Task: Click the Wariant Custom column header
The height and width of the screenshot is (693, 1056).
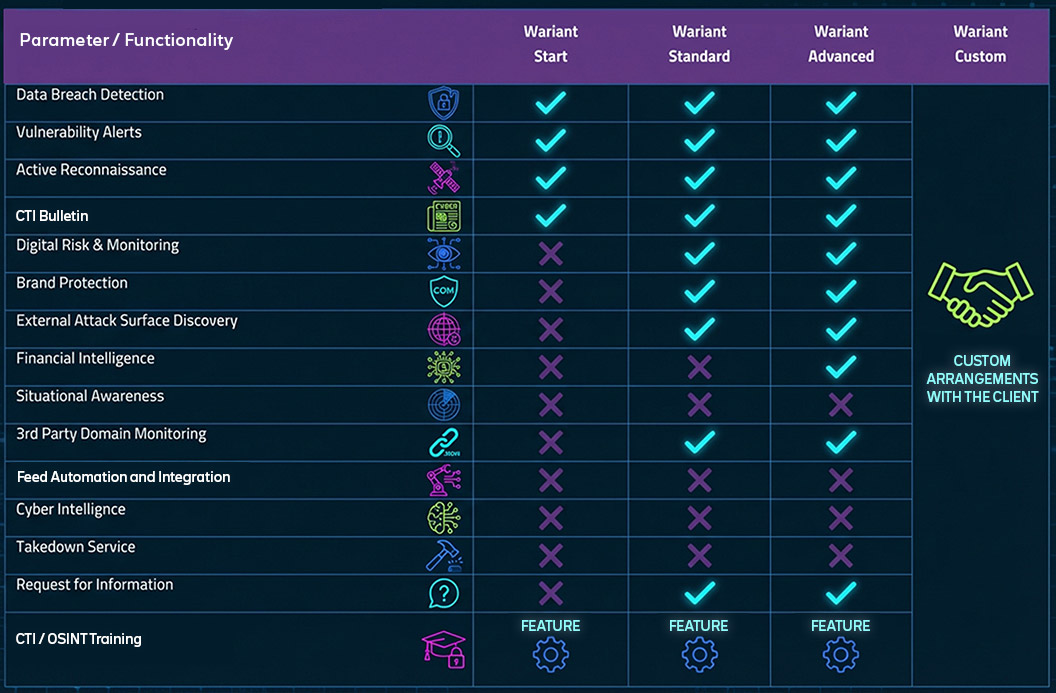Action: pyautogui.click(x=980, y=44)
